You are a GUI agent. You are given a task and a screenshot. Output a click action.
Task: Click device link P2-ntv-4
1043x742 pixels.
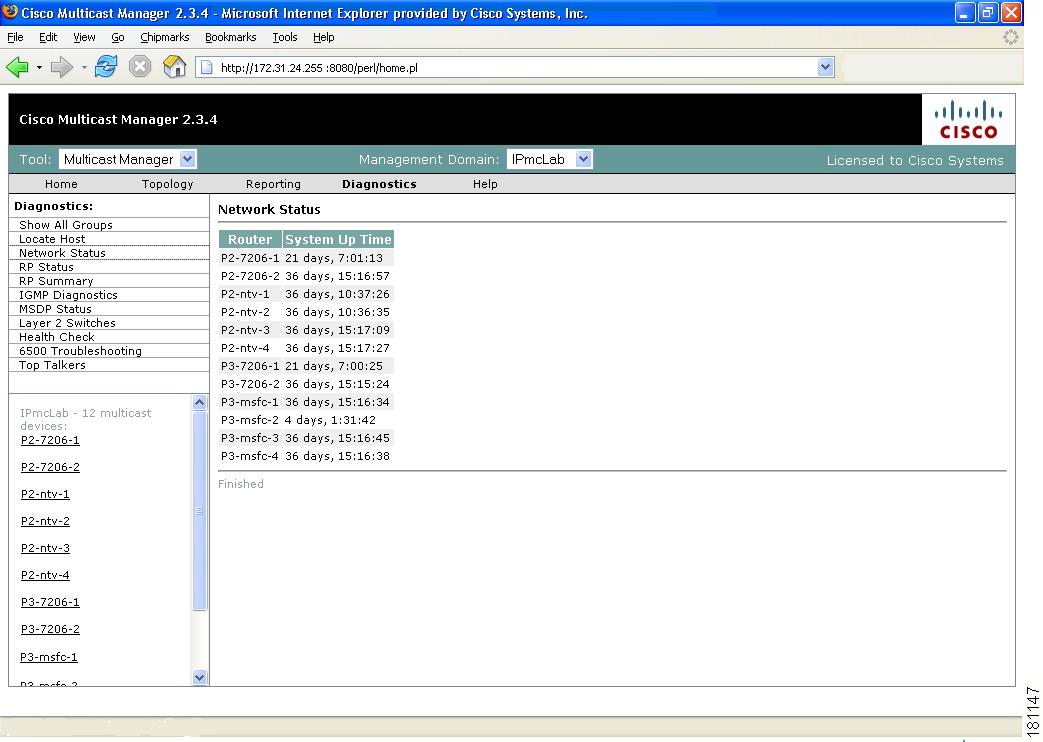tap(45, 575)
